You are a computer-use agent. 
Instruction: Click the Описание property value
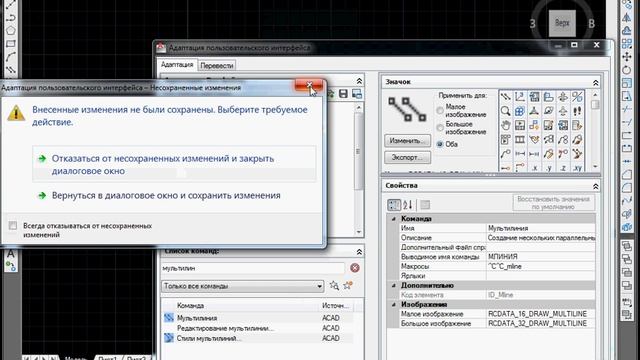[541, 238]
